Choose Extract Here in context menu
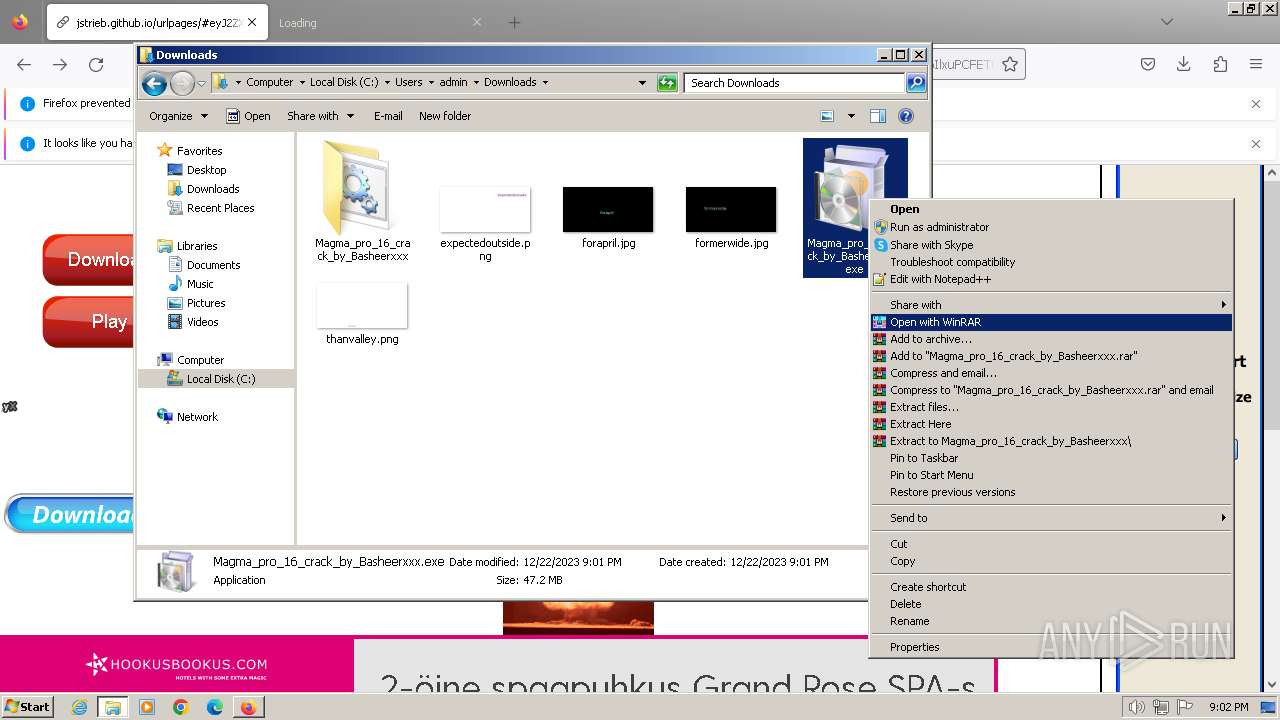This screenshot has width=1280, height=720. click(1051, 424)
